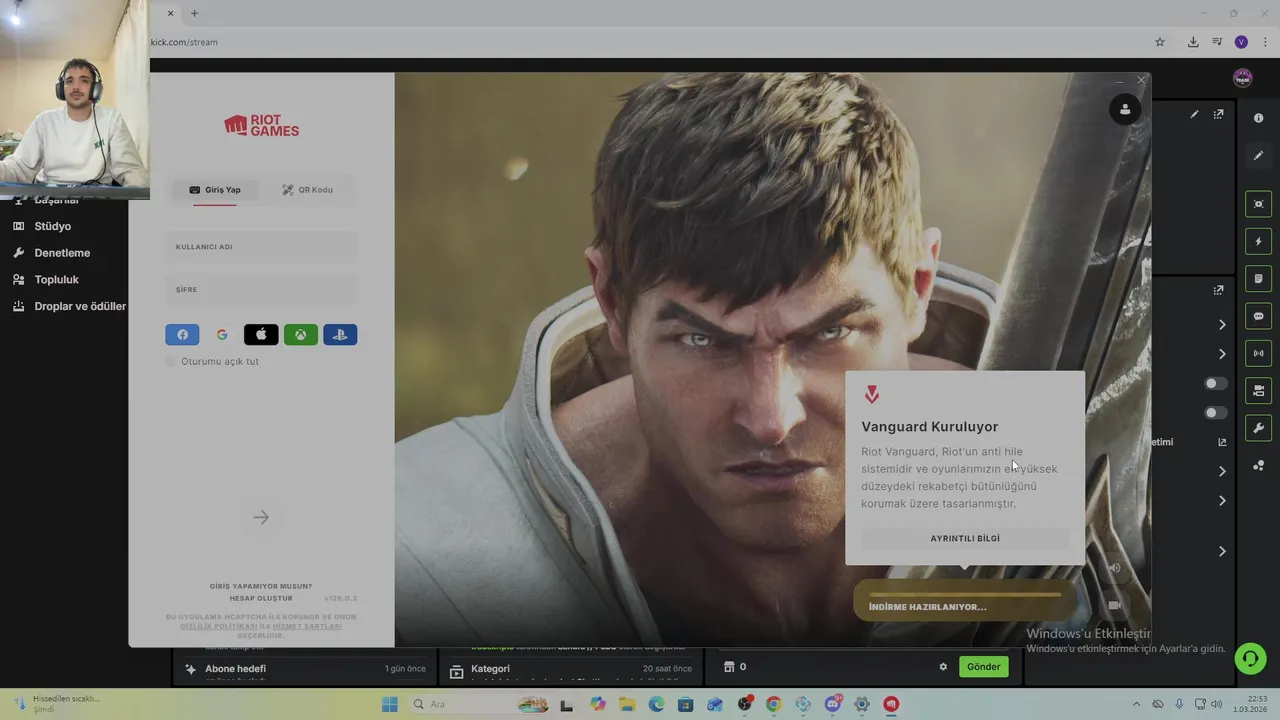The width and height of the screenshot is (1280, 720).
Task: Click the notes document icon in Kick sidebar
Action: (1258, 278)
